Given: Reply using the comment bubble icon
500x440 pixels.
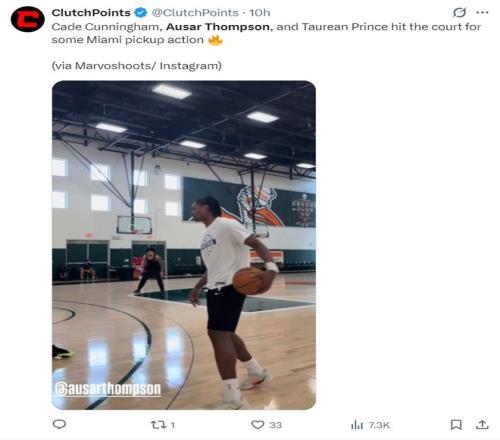Looking at the screenshot, I should (59, 424).
